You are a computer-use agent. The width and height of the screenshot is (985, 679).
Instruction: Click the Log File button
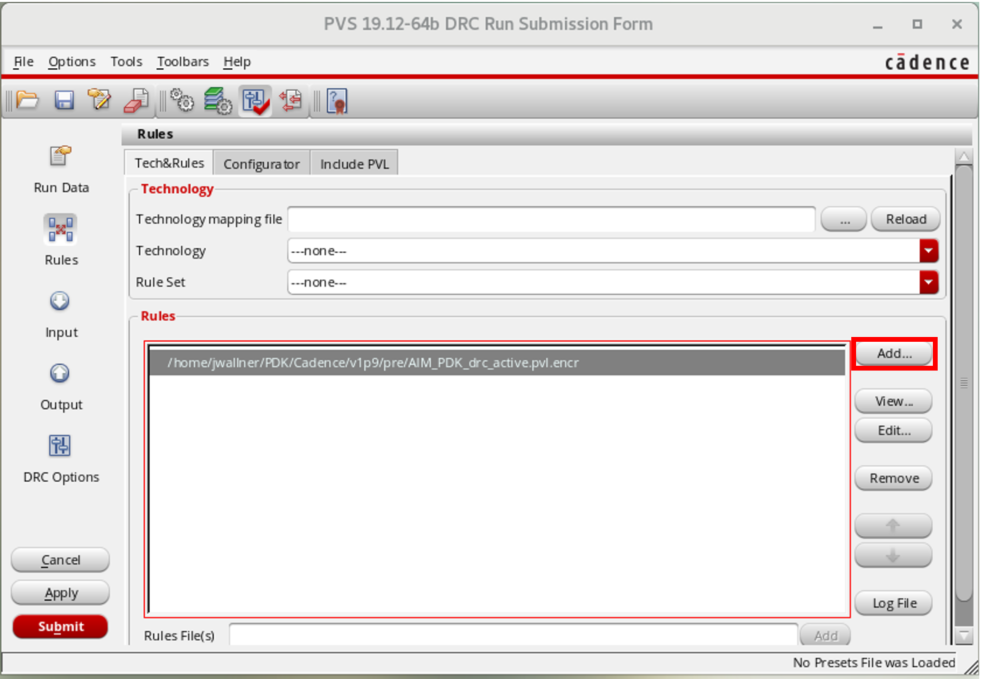point(893,604)
